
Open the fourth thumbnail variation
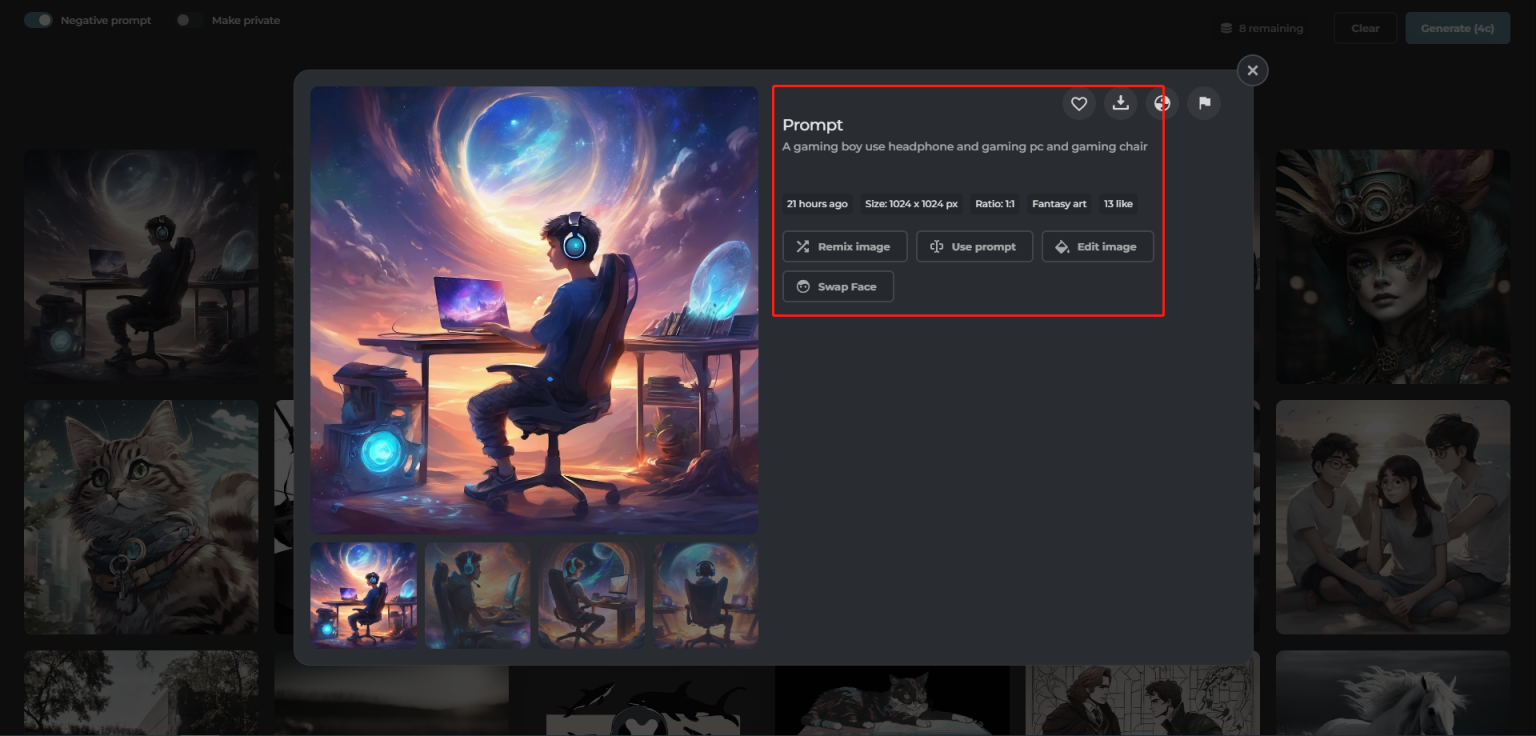(706, 594)
